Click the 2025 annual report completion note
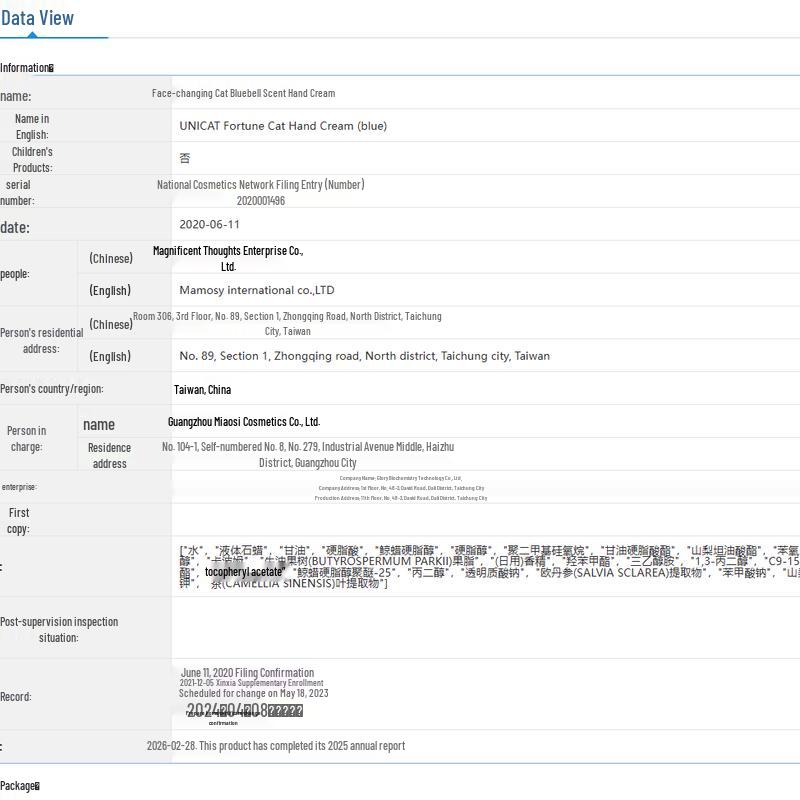This screenshot has width=800, height=800. tap(276, 746)
